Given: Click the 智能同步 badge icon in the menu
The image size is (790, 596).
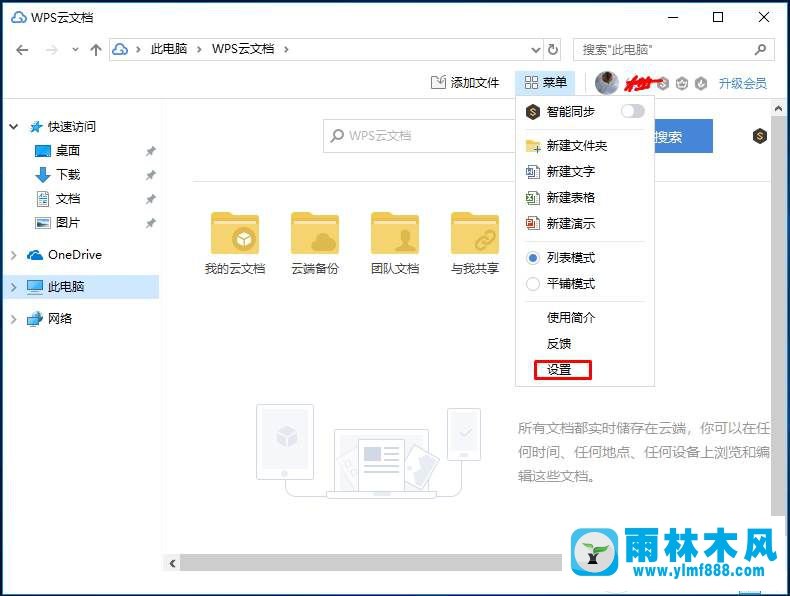Looking at the screenshot, I should [x=533, y=111].
